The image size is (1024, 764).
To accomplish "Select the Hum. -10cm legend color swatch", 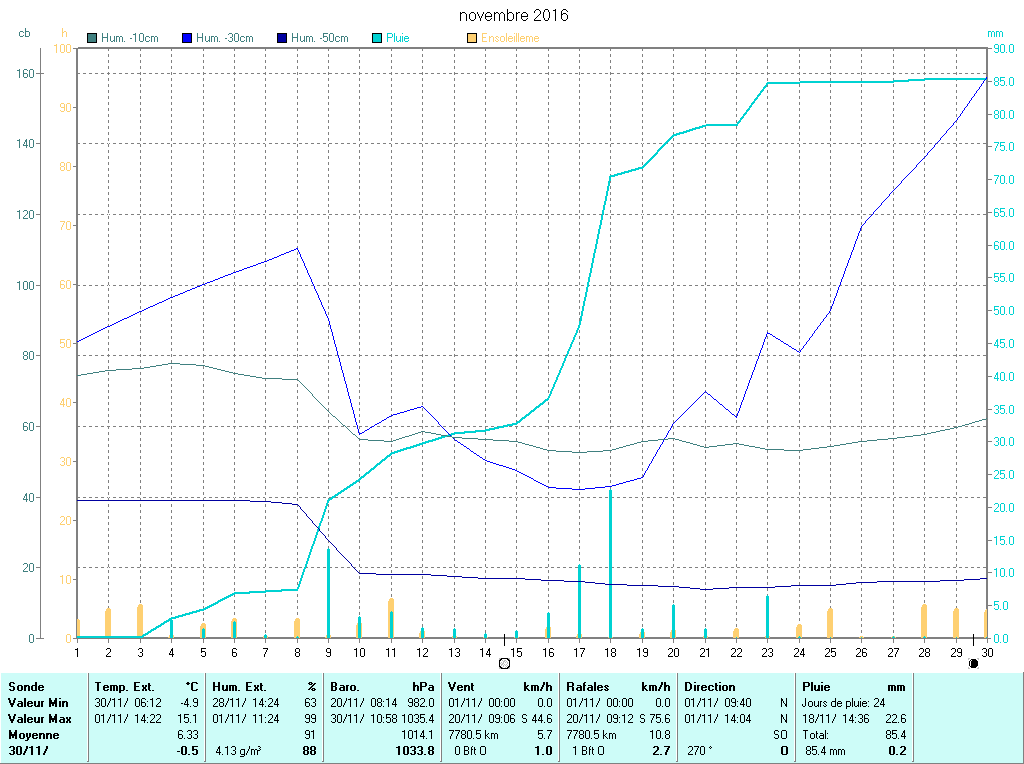I will (x=93, y=38).
